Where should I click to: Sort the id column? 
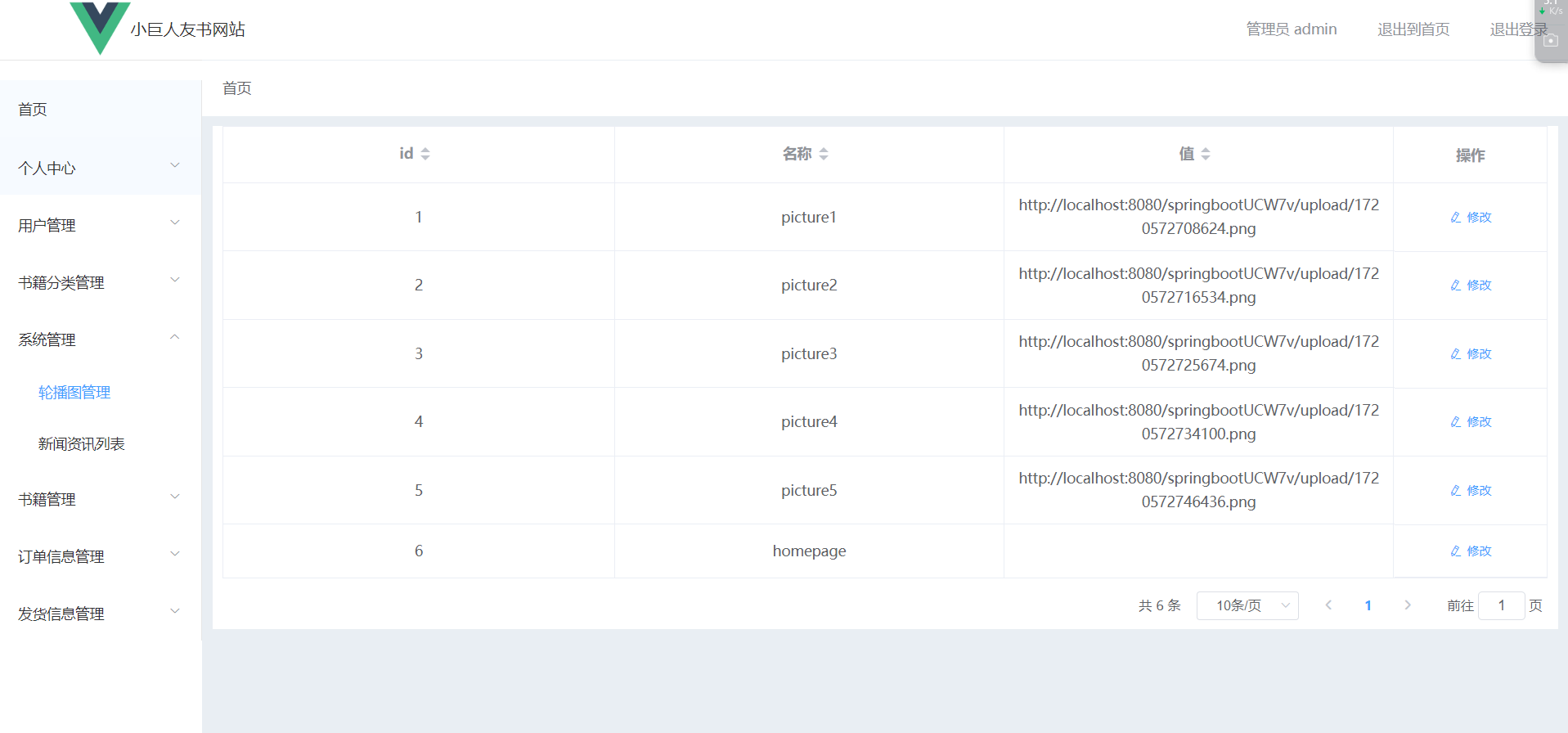(x=425, y=154)
